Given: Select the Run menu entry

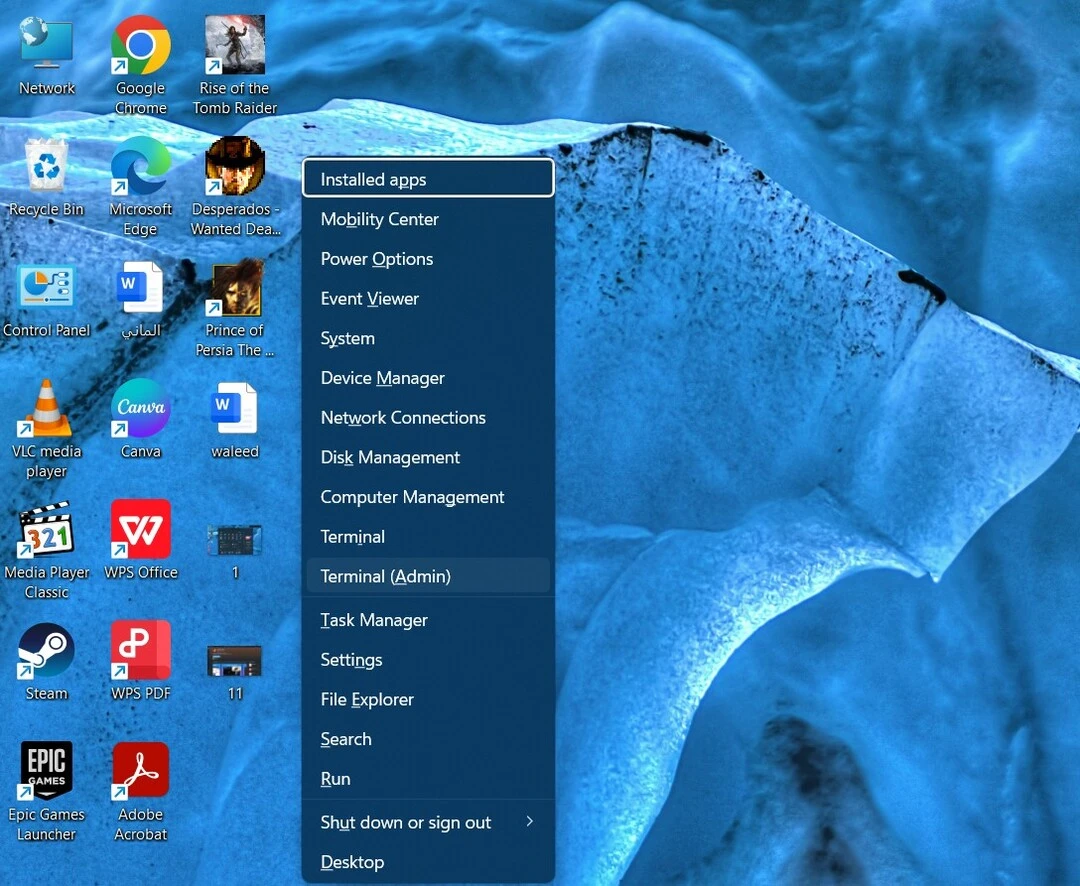Looking at the screenshot, I should (x=428, y=779).
